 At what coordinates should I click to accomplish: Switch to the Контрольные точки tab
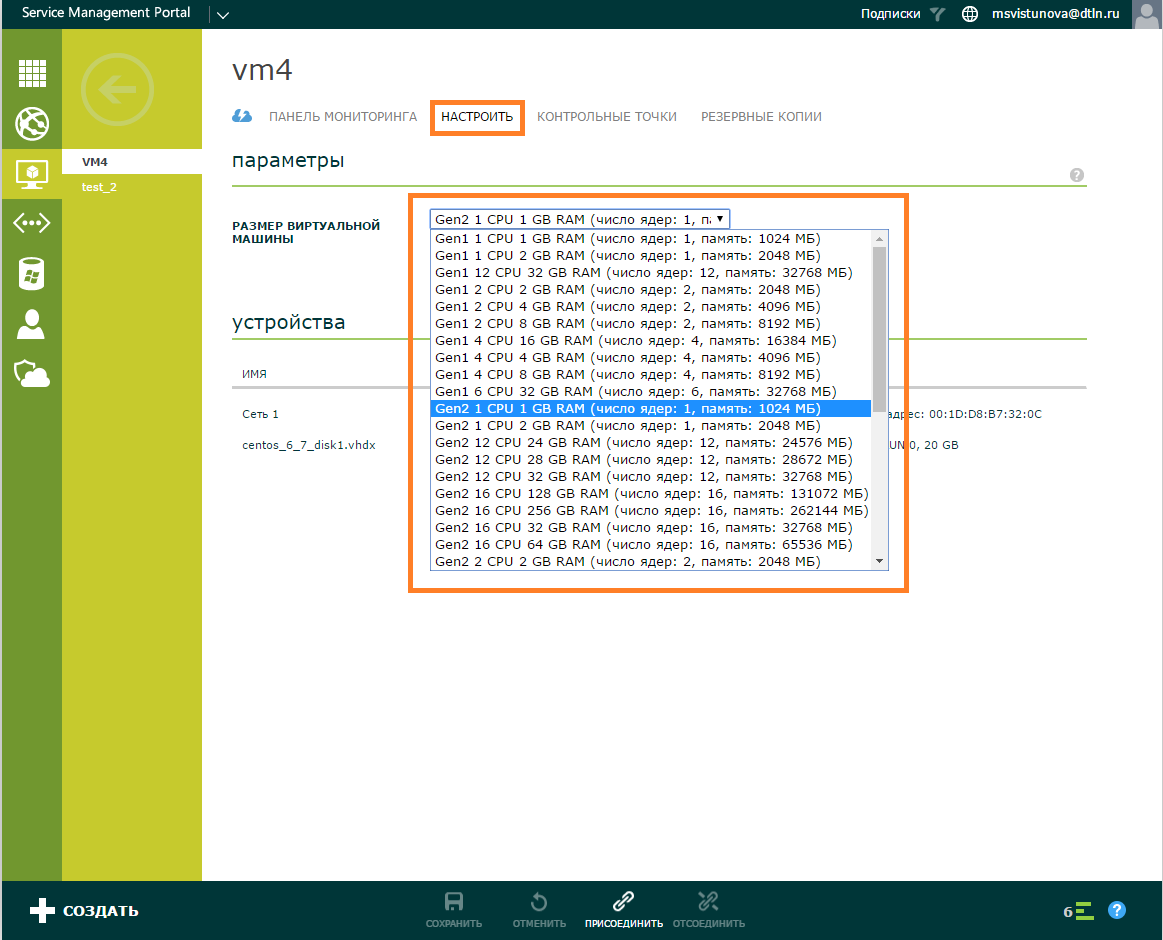tap(604, 116)
